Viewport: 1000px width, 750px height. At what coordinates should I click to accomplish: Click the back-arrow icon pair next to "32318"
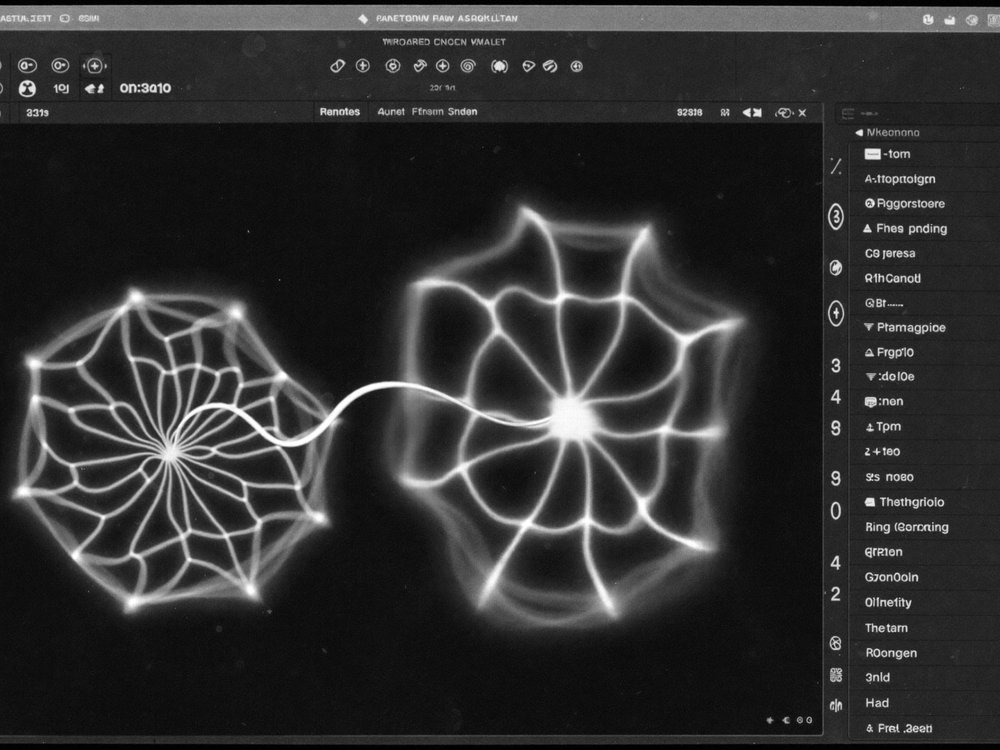pyautogui.click(x=752, y=113)
